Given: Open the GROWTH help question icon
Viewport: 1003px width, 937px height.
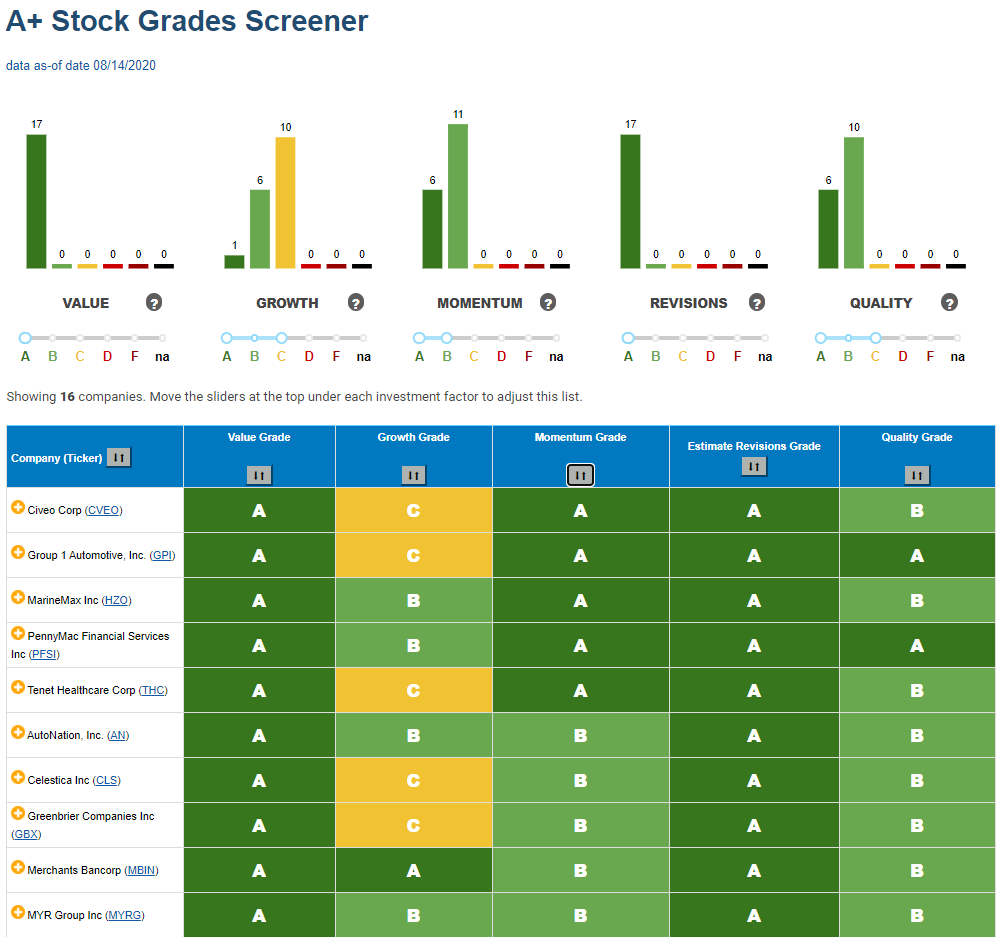Looking at the screenshot, I should (356, 302).
